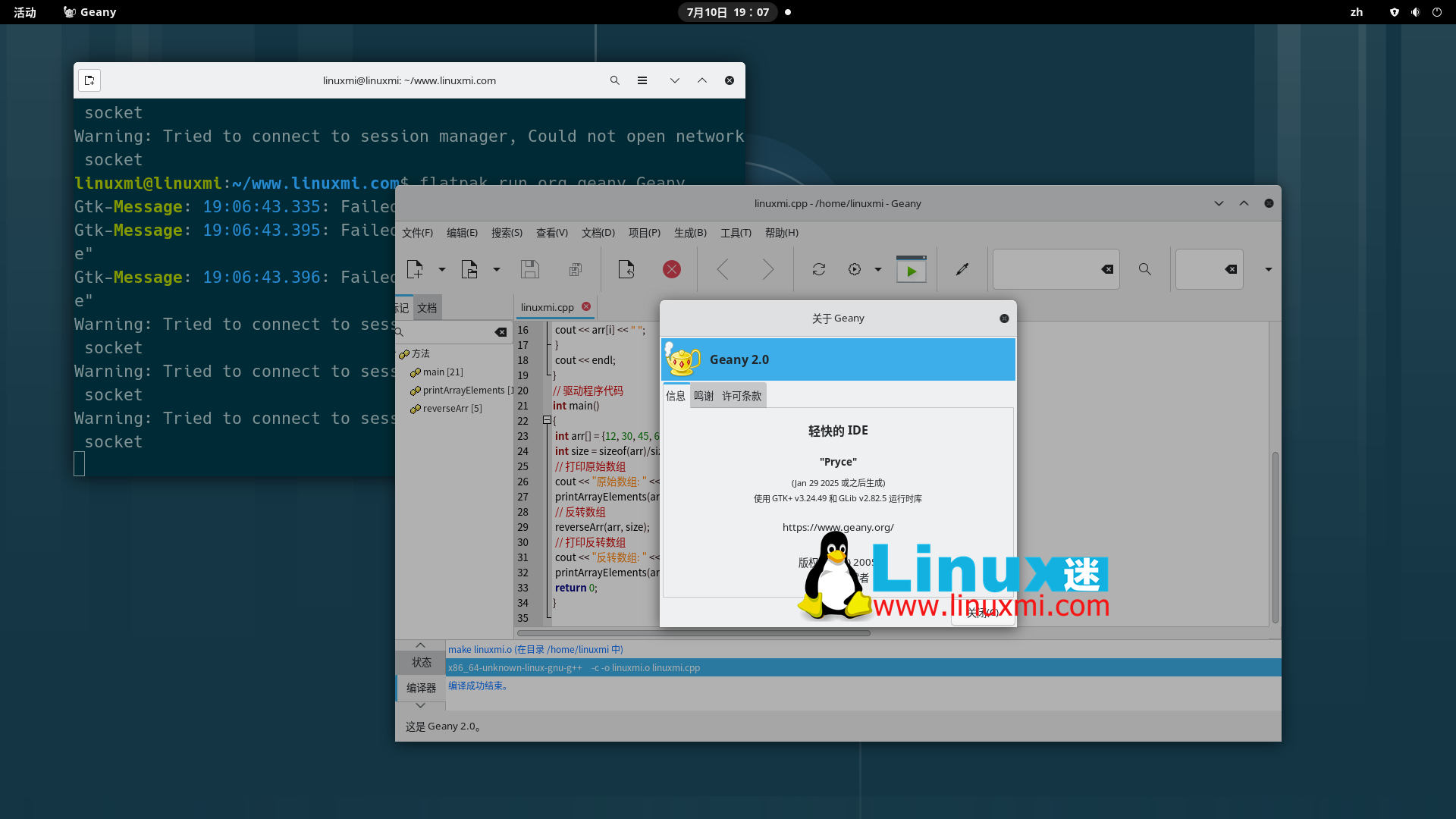Compile the current file via toolbar
Image resolution: width=1456 pixels, height=819 pixels.
[819, 269]
